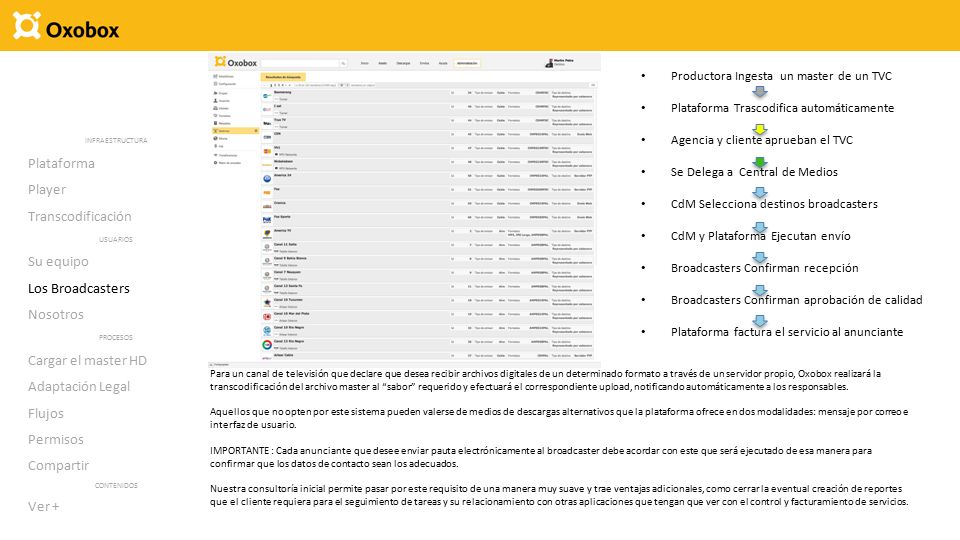The image size is (960, 540).
Task: Select the Fox Sports row name
Action: 282,217
